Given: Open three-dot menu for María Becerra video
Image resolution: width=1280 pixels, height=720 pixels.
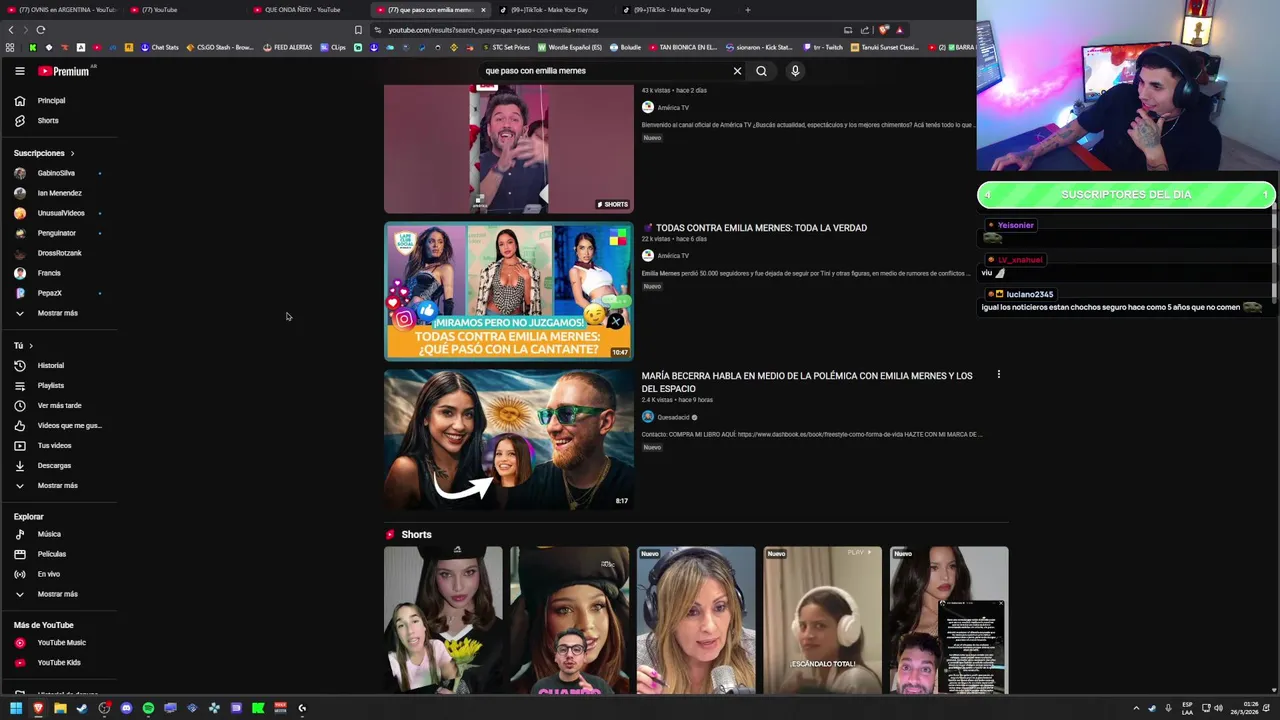Looking at the screenshot, I should 998,375.
